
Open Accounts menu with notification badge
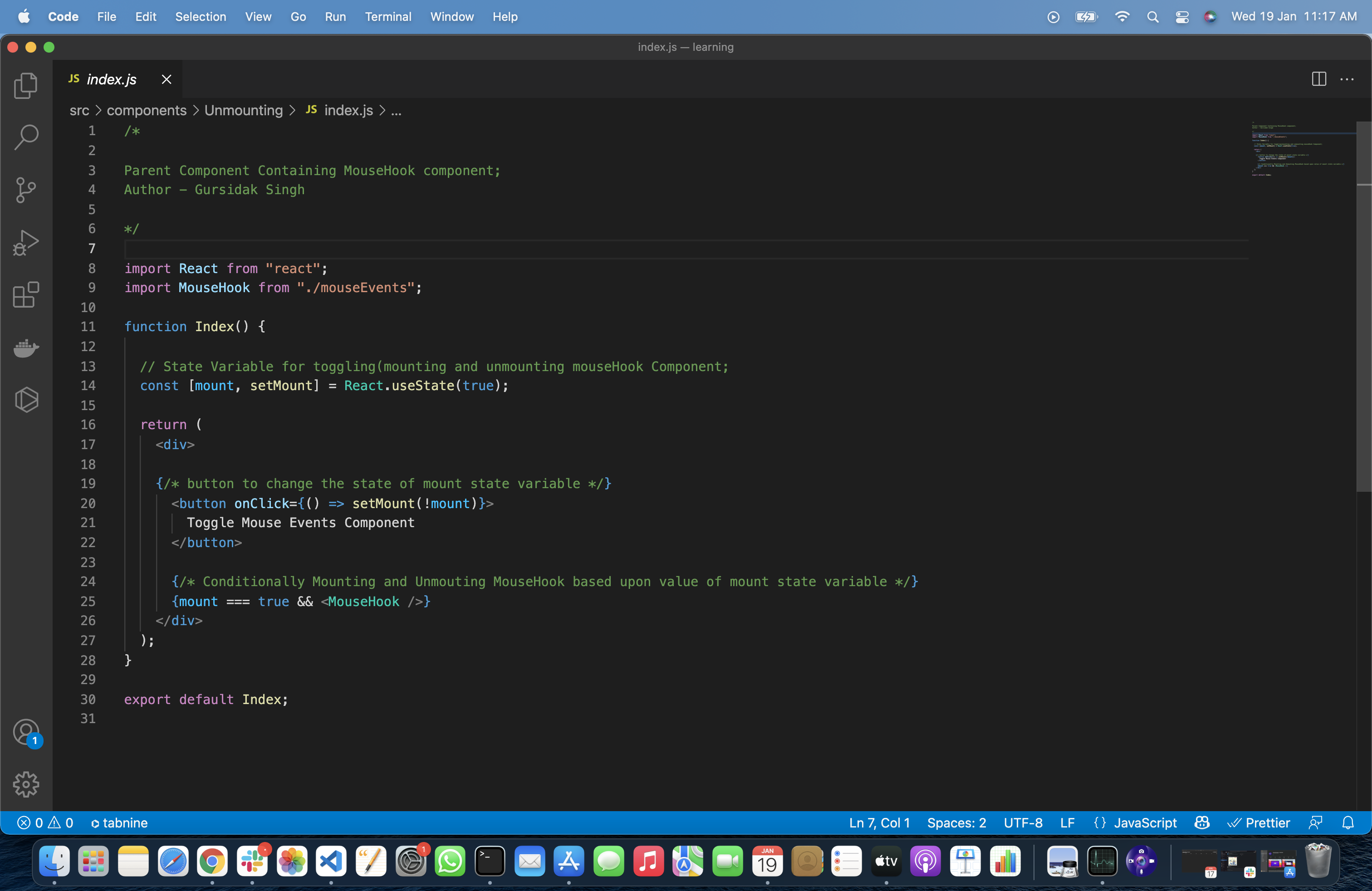coord(26,733)
